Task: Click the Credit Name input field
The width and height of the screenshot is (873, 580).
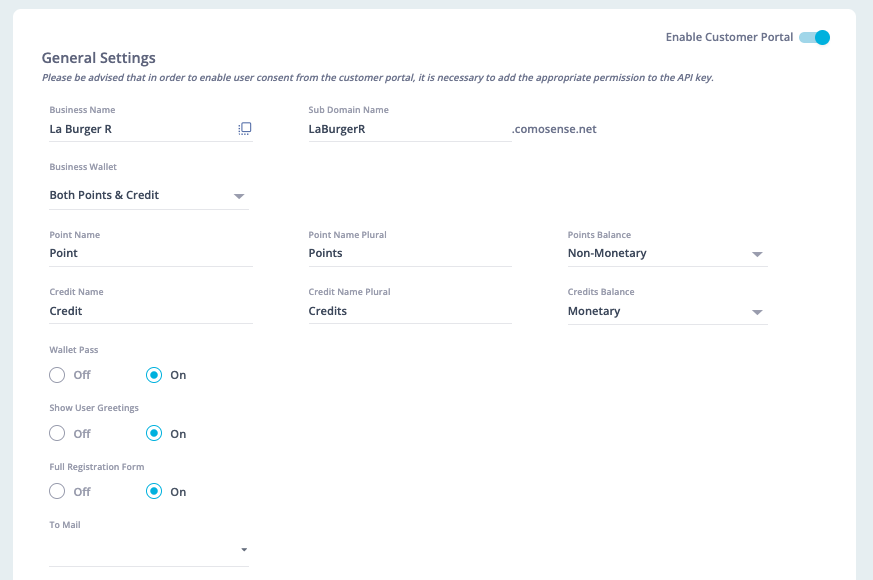Action: [x=151, y=311]
